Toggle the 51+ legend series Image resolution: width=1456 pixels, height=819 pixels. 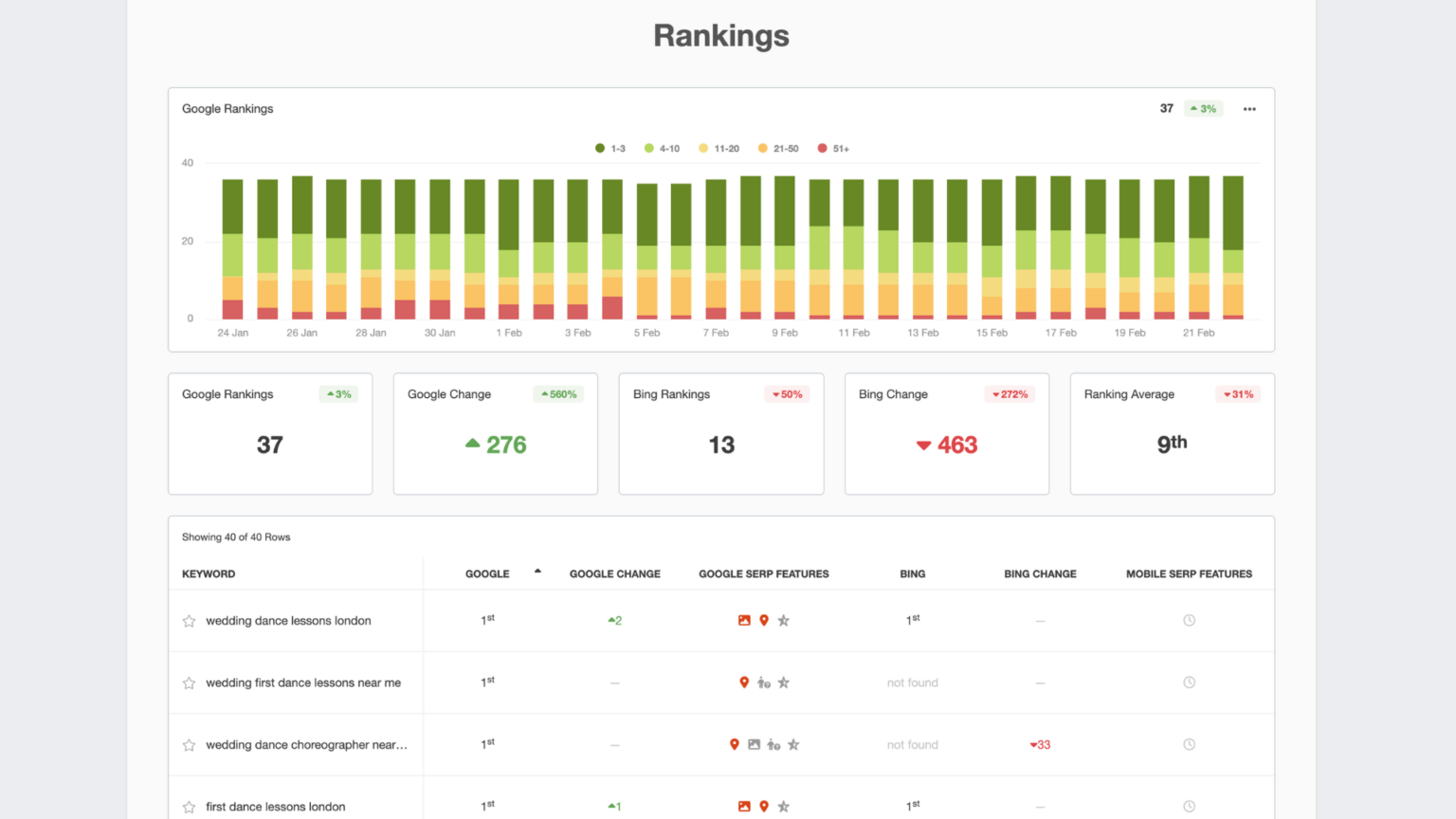click(833, 149)
